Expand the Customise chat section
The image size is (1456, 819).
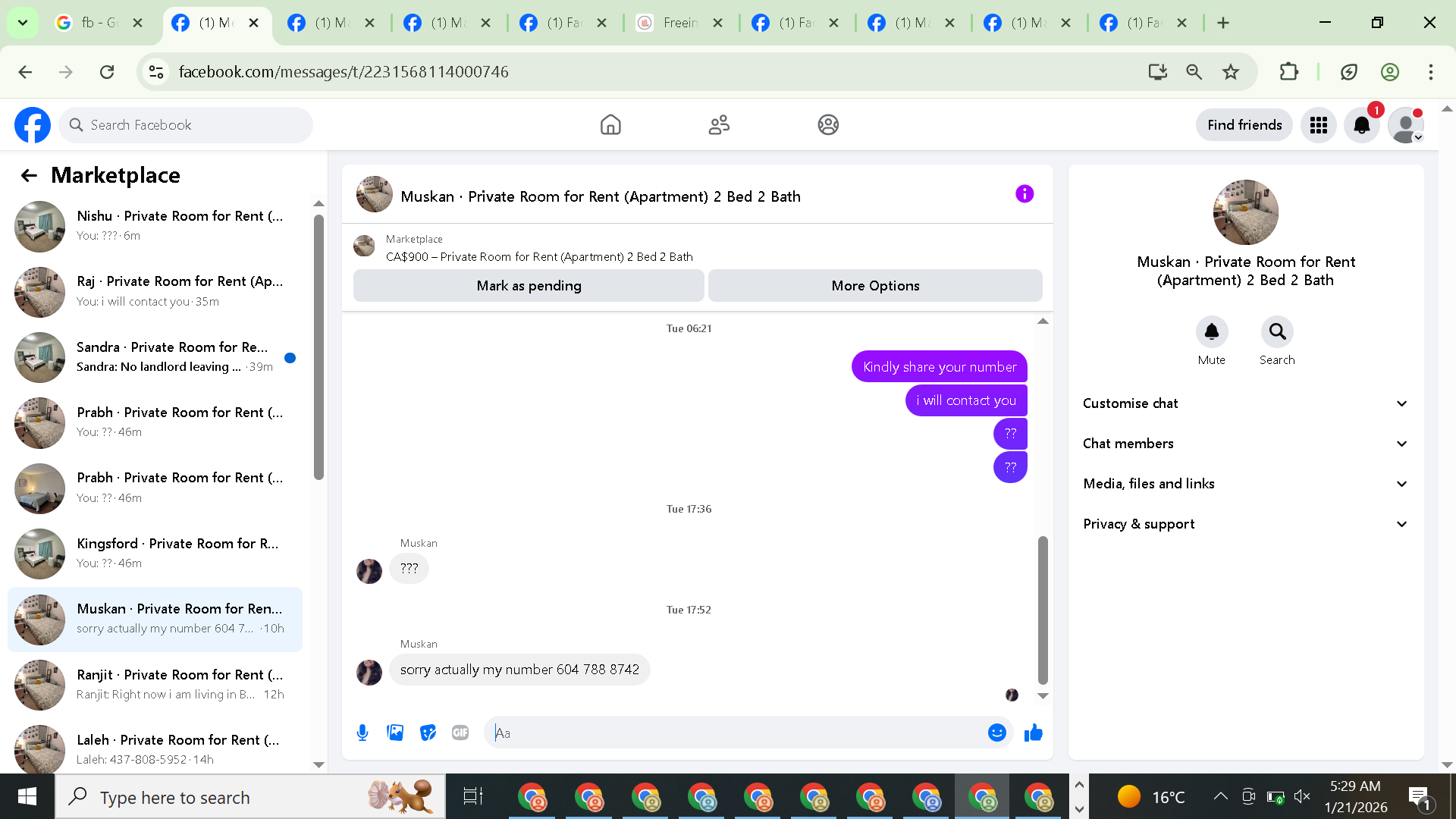[x=1245, y=403]
